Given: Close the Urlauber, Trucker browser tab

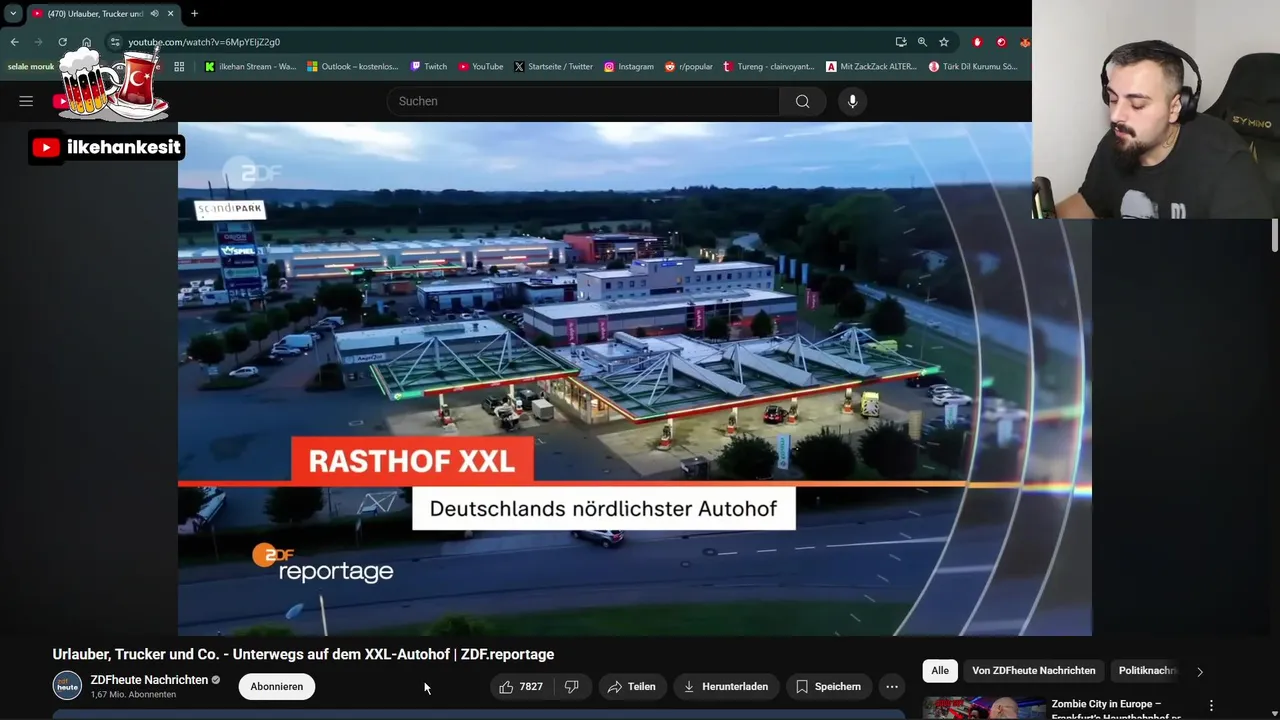Looking at the screenshot, I should (170, 14).
